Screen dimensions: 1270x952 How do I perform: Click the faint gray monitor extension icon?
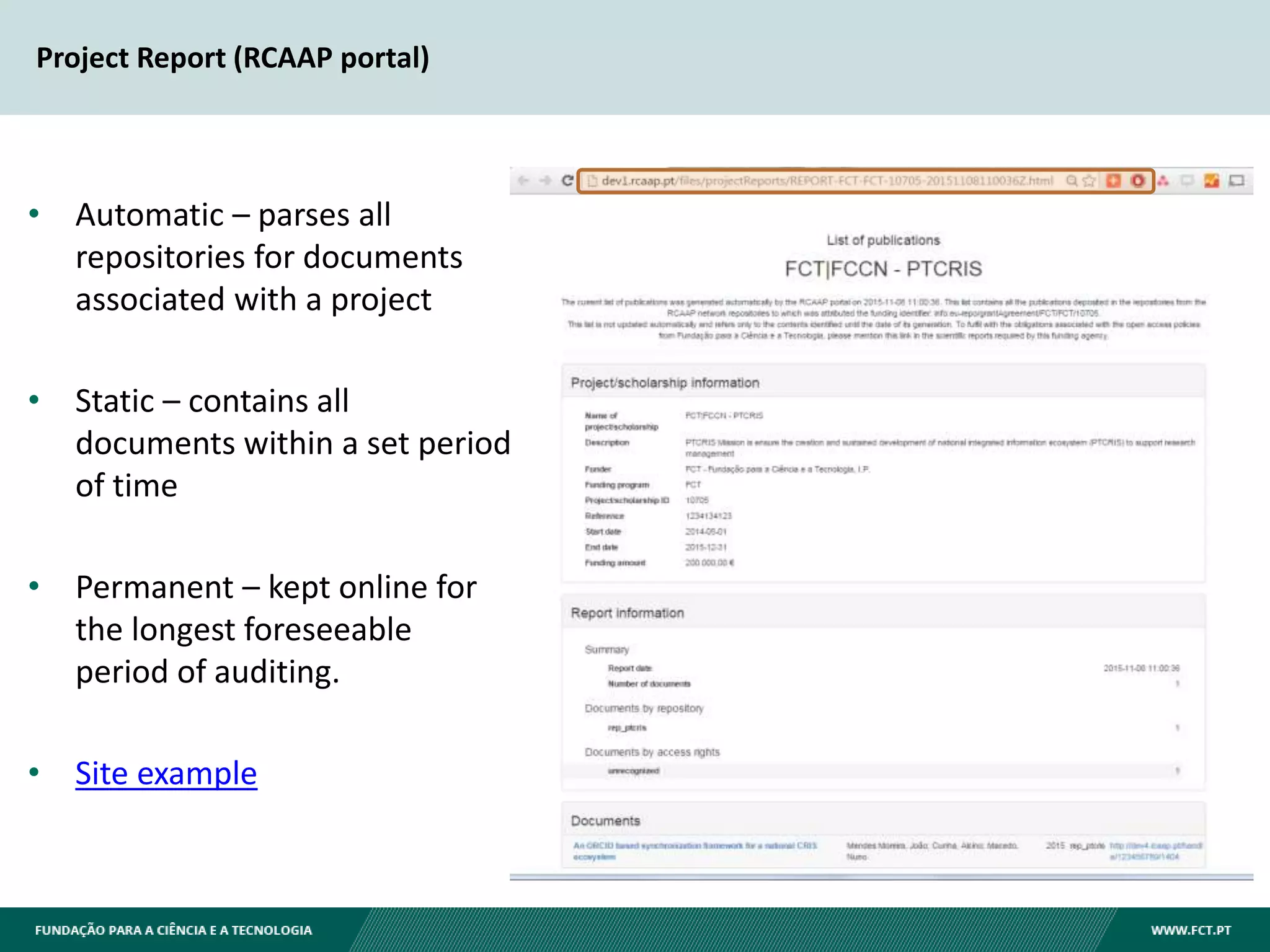(x=1187, y=180)
